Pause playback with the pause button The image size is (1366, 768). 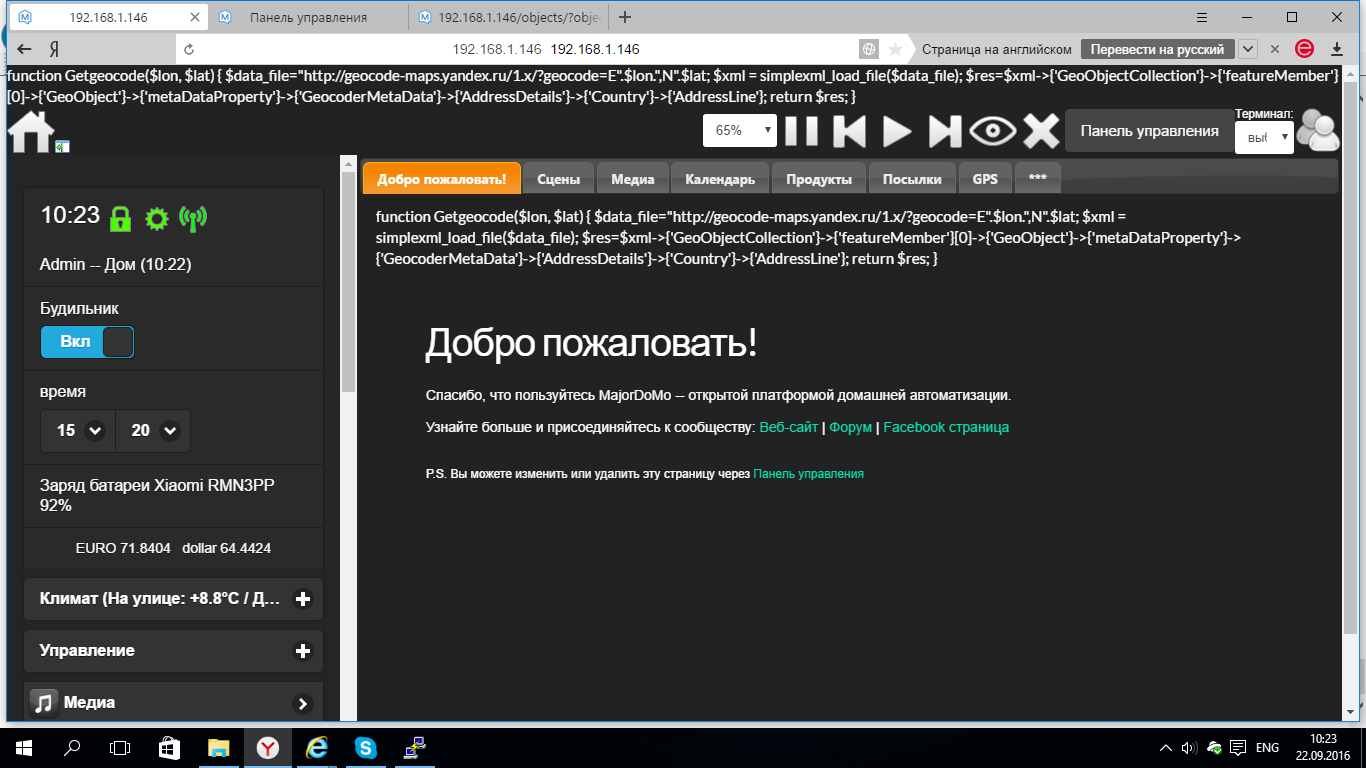(x=801, y=131)
